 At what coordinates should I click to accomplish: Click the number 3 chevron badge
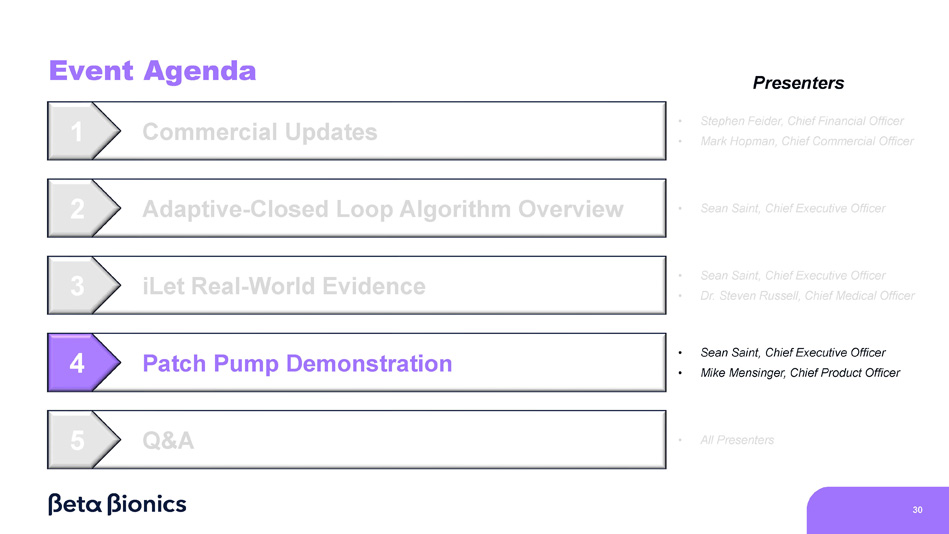(x=78, y=286)
